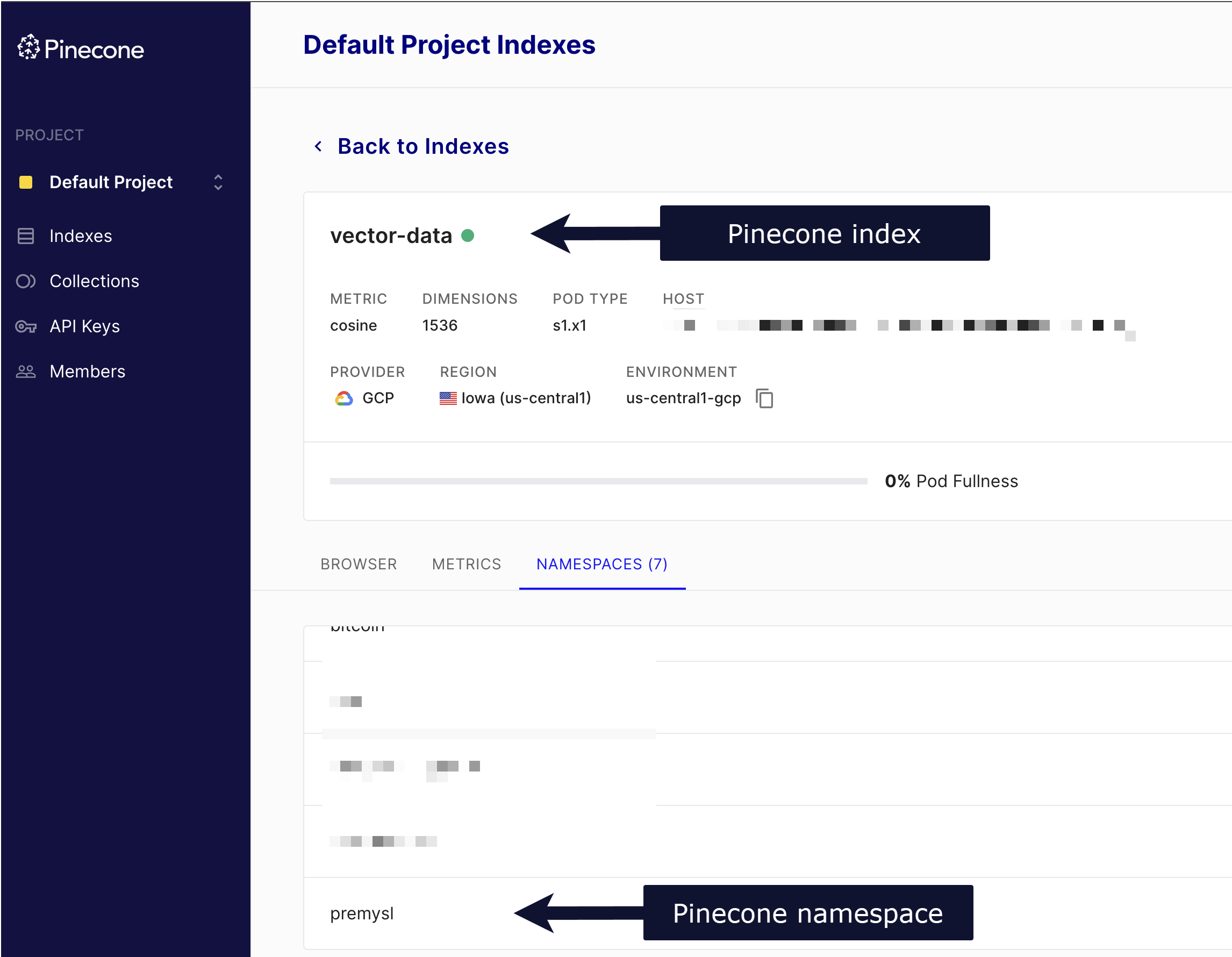The image size is (1232, 957).
Task: Open the Members page link
Action: click(x=88, y=372)
